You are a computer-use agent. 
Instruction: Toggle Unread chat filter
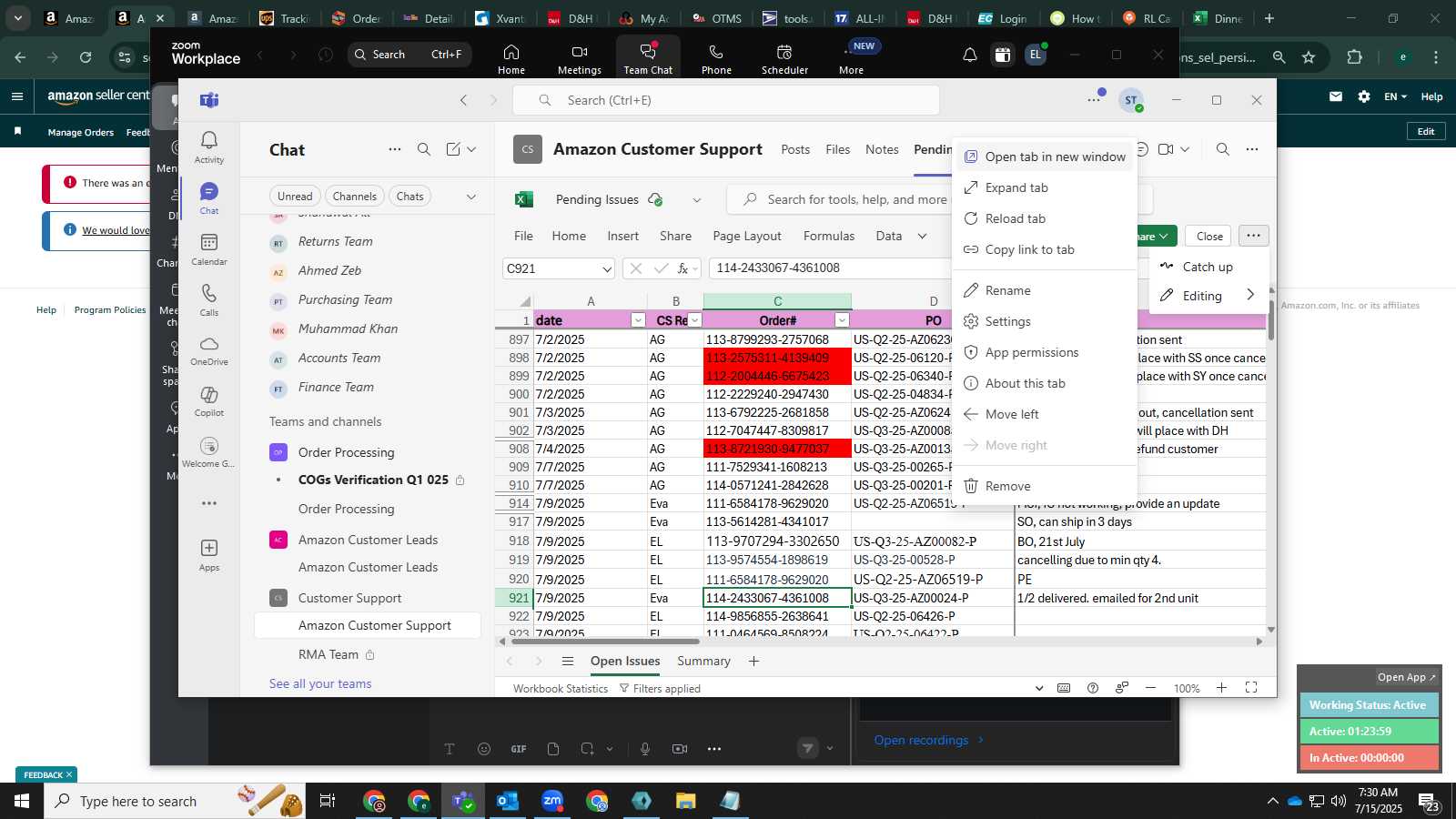pyautogui.click(x=295, y=197)
